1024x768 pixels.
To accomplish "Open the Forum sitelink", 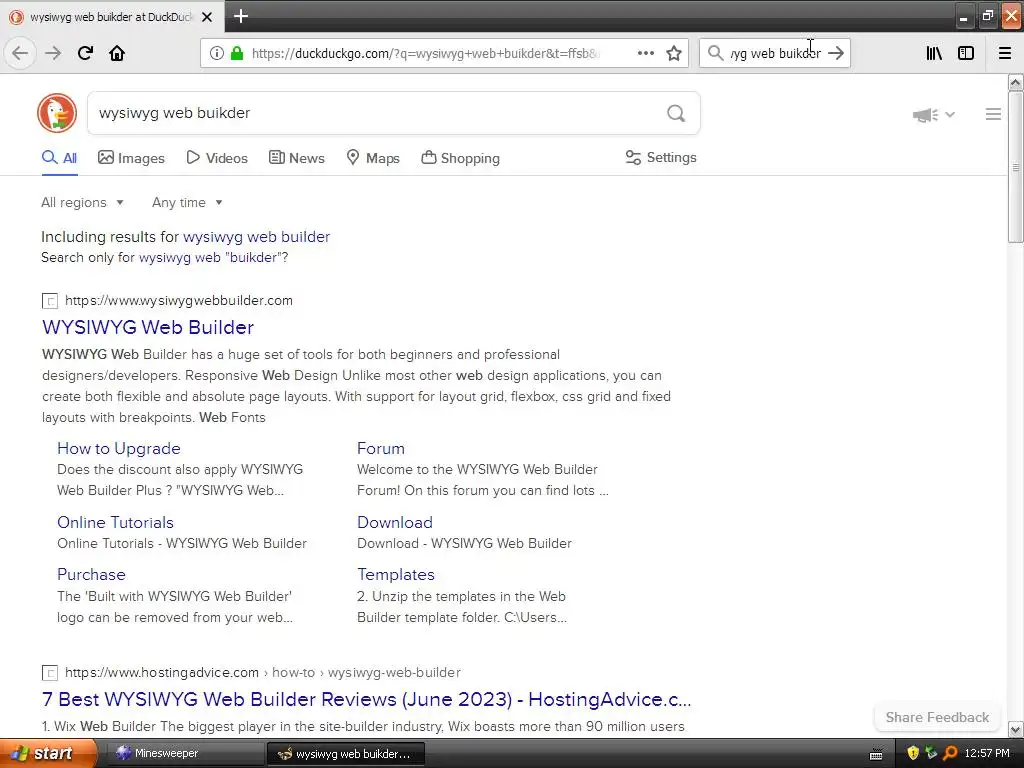I will point(381,449).
